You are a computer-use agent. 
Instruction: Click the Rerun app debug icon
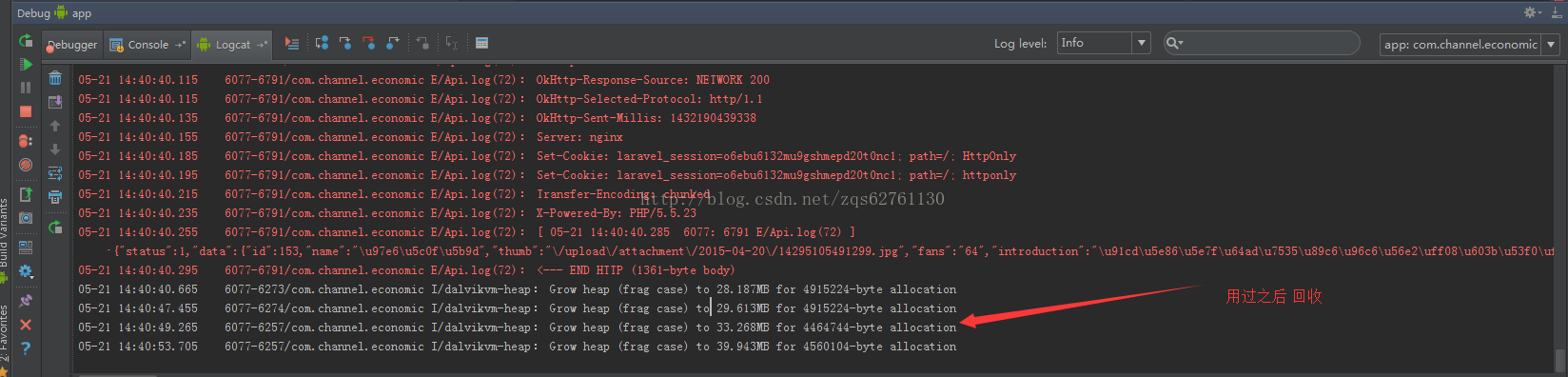click(26, 41)
